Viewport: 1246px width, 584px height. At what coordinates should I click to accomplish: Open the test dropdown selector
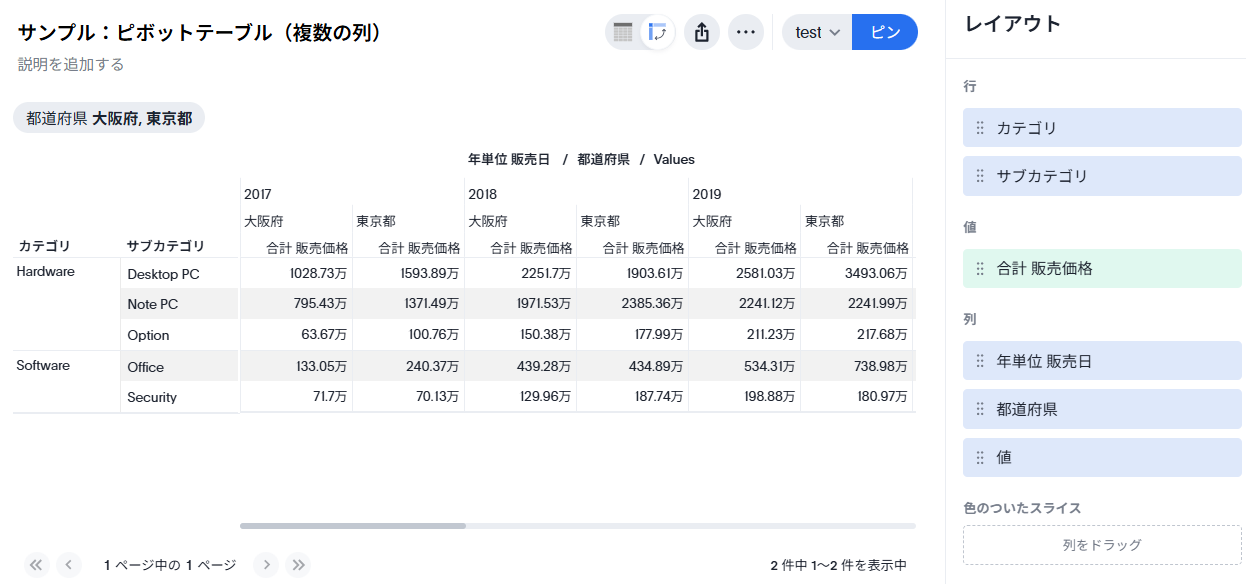[x=817, y=32]
